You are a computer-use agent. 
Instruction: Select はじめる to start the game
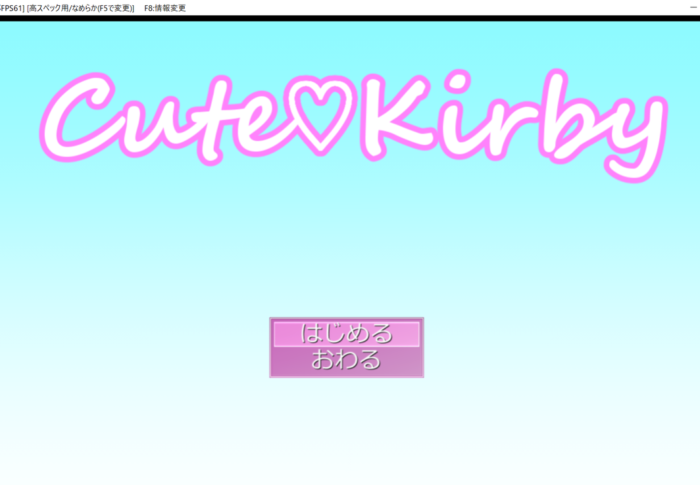(x=346, y=334)
